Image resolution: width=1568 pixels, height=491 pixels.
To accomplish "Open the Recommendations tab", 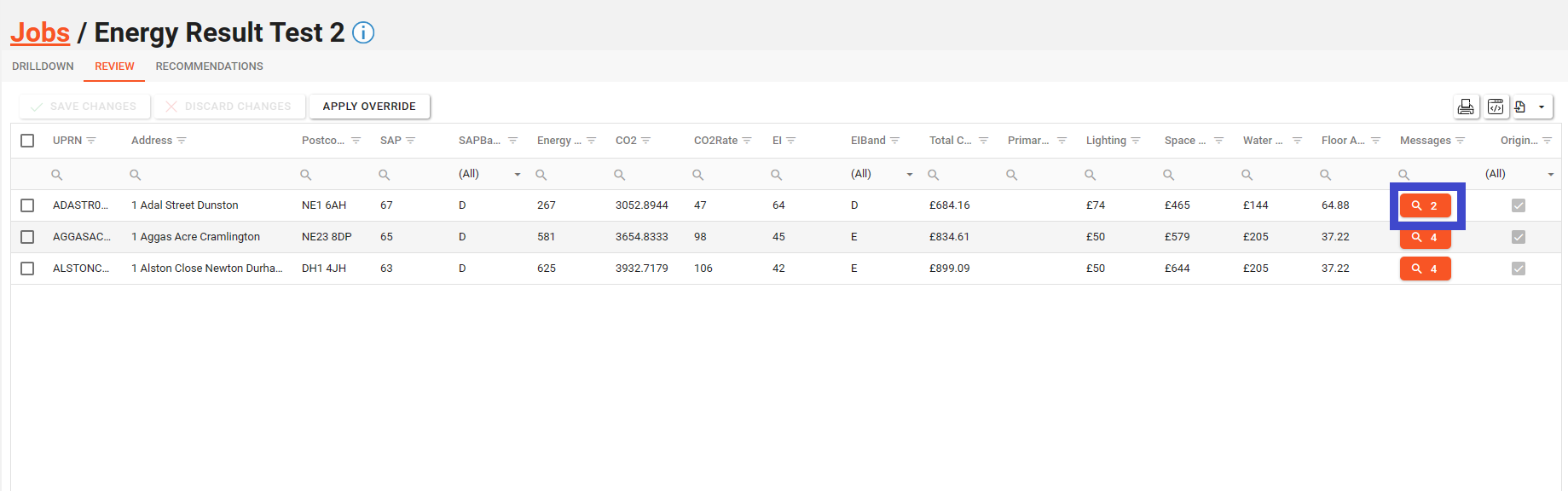I will 209,66.
